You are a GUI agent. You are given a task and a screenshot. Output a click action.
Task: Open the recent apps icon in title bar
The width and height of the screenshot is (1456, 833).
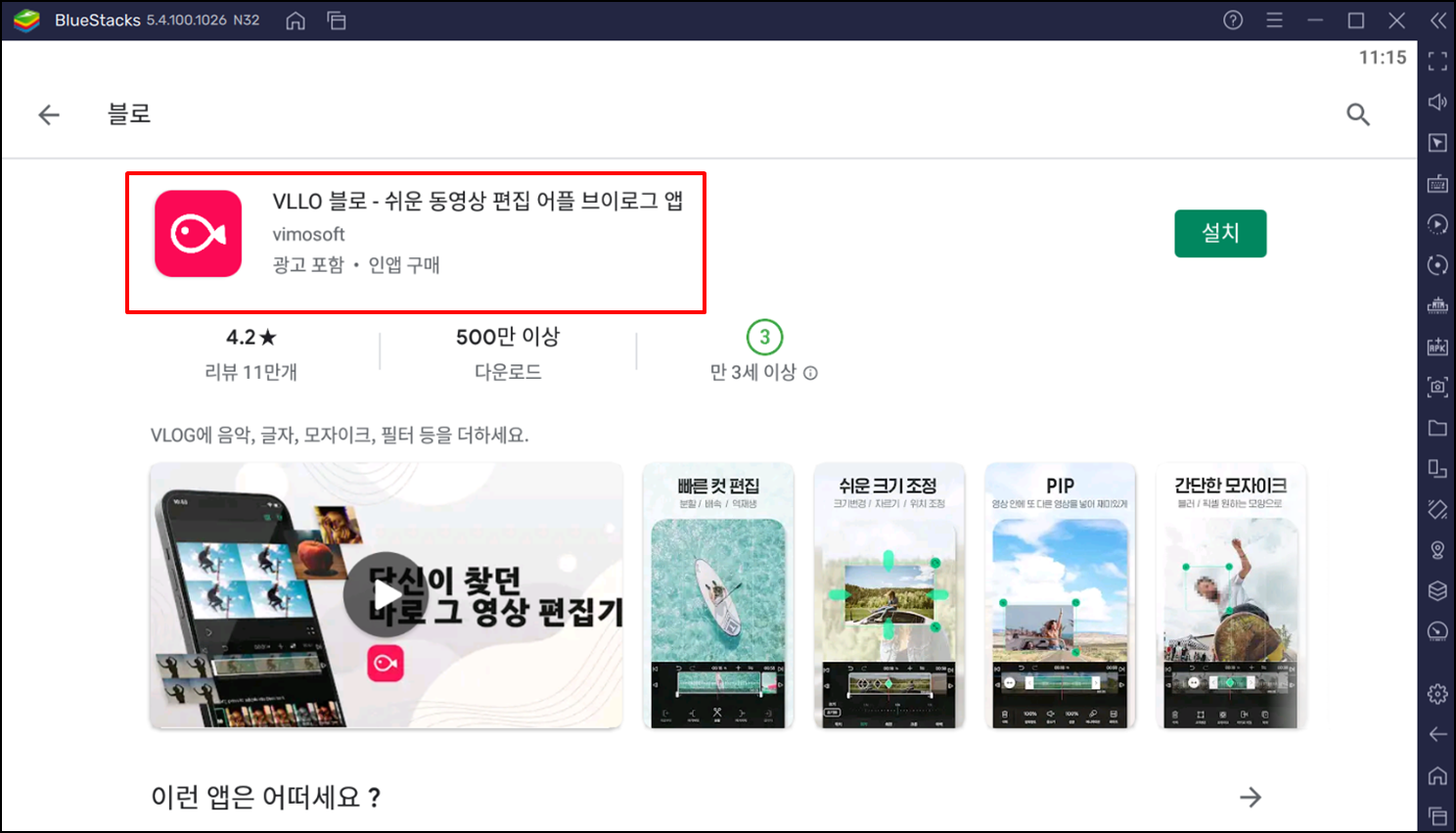pos(337,21)
